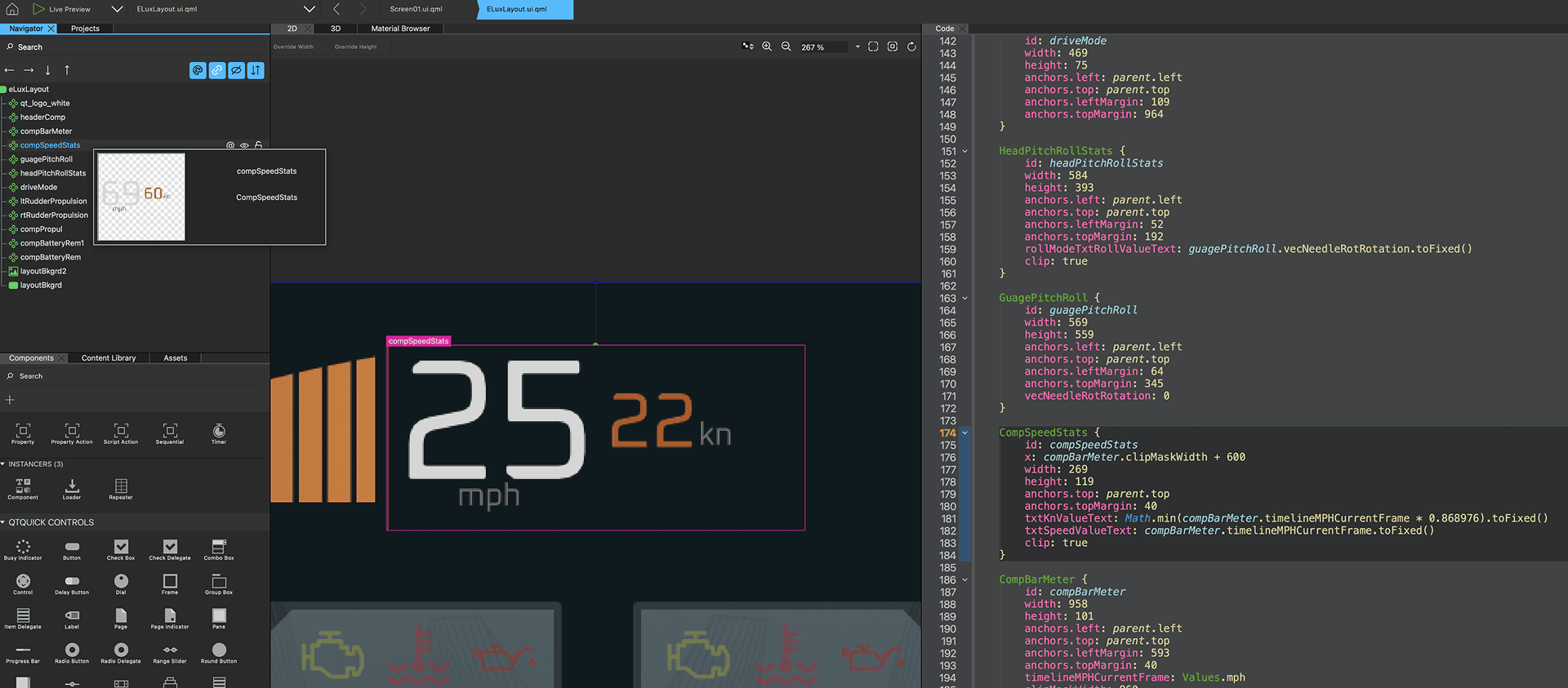Screen dimensions: 1568x688
Task: Select the Dial control
Action: pos(121,584)
